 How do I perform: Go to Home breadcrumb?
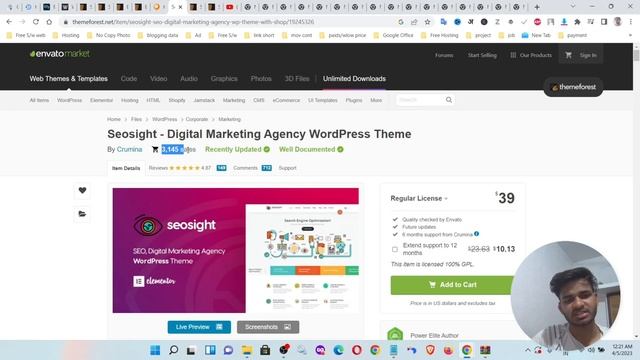[114, 119]
